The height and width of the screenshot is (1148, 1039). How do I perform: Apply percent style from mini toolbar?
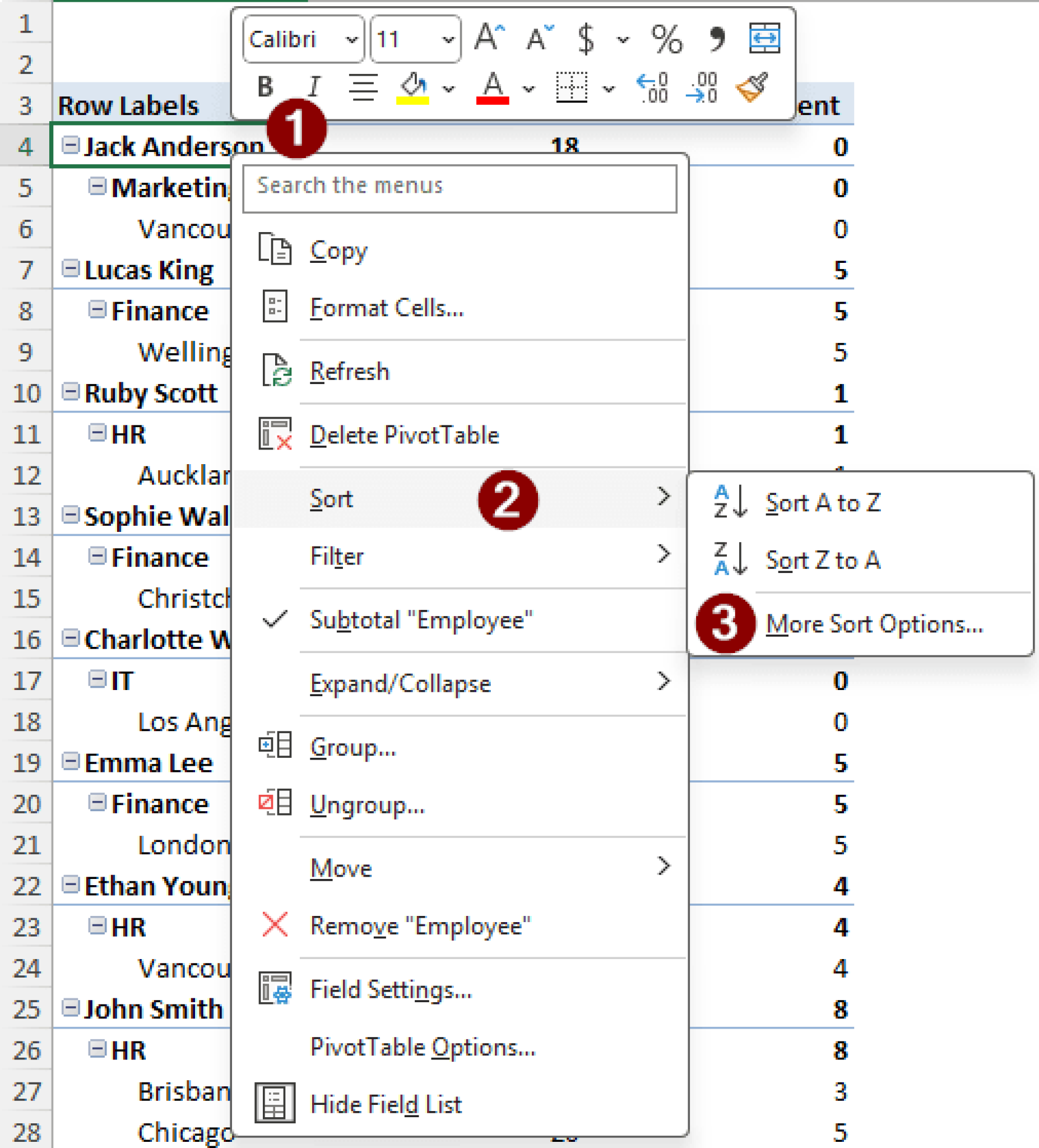point(666,40)
